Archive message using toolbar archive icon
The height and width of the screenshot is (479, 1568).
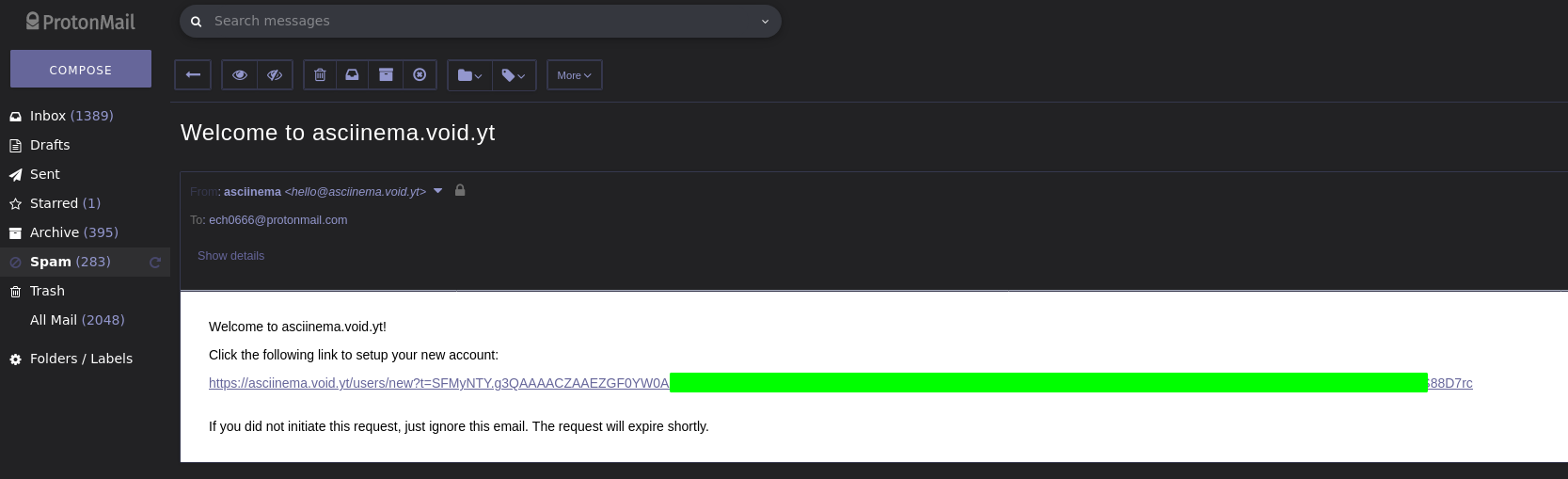point(386,75)
